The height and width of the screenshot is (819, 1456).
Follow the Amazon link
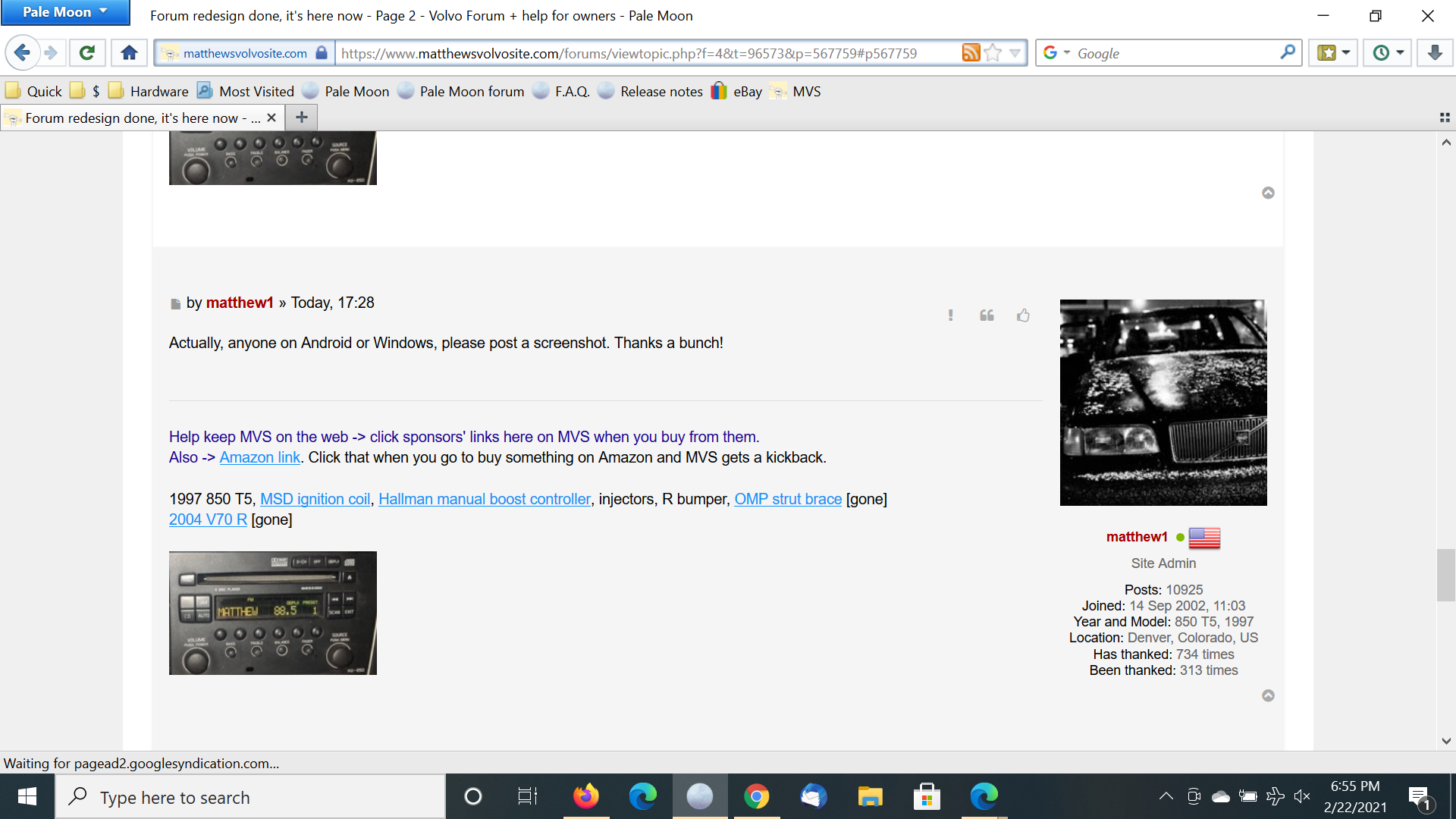pos(259,457)
